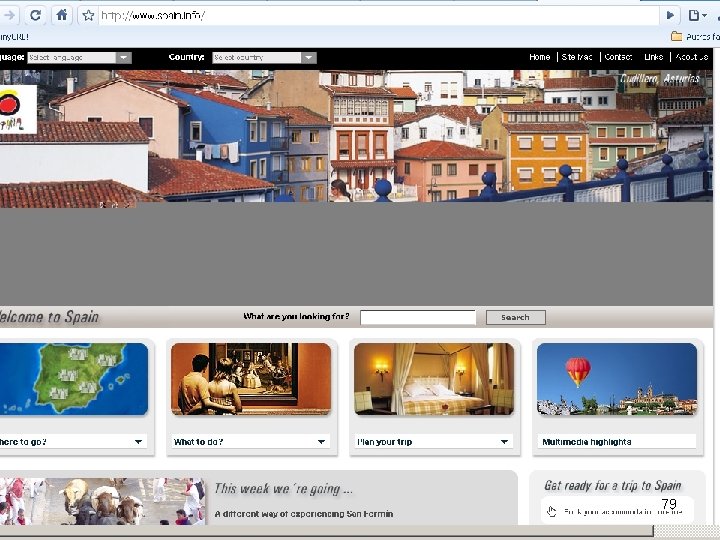Open the Select language dropdown
The width and height of the screenshot is (720, 540).
point(79,57)
